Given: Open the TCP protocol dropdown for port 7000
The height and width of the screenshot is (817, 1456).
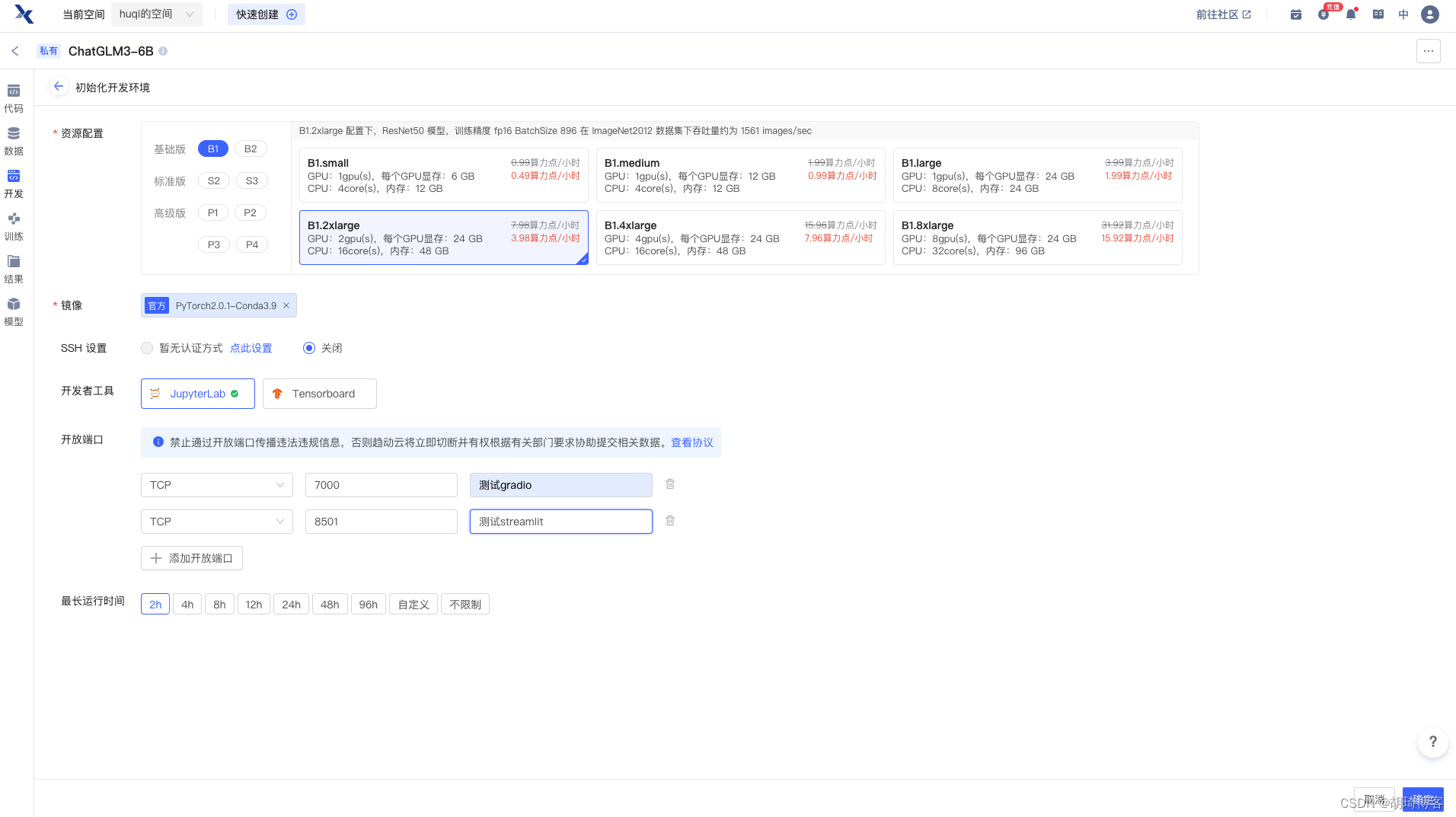Looking at the screenshot, I should [x=217, y=485].
